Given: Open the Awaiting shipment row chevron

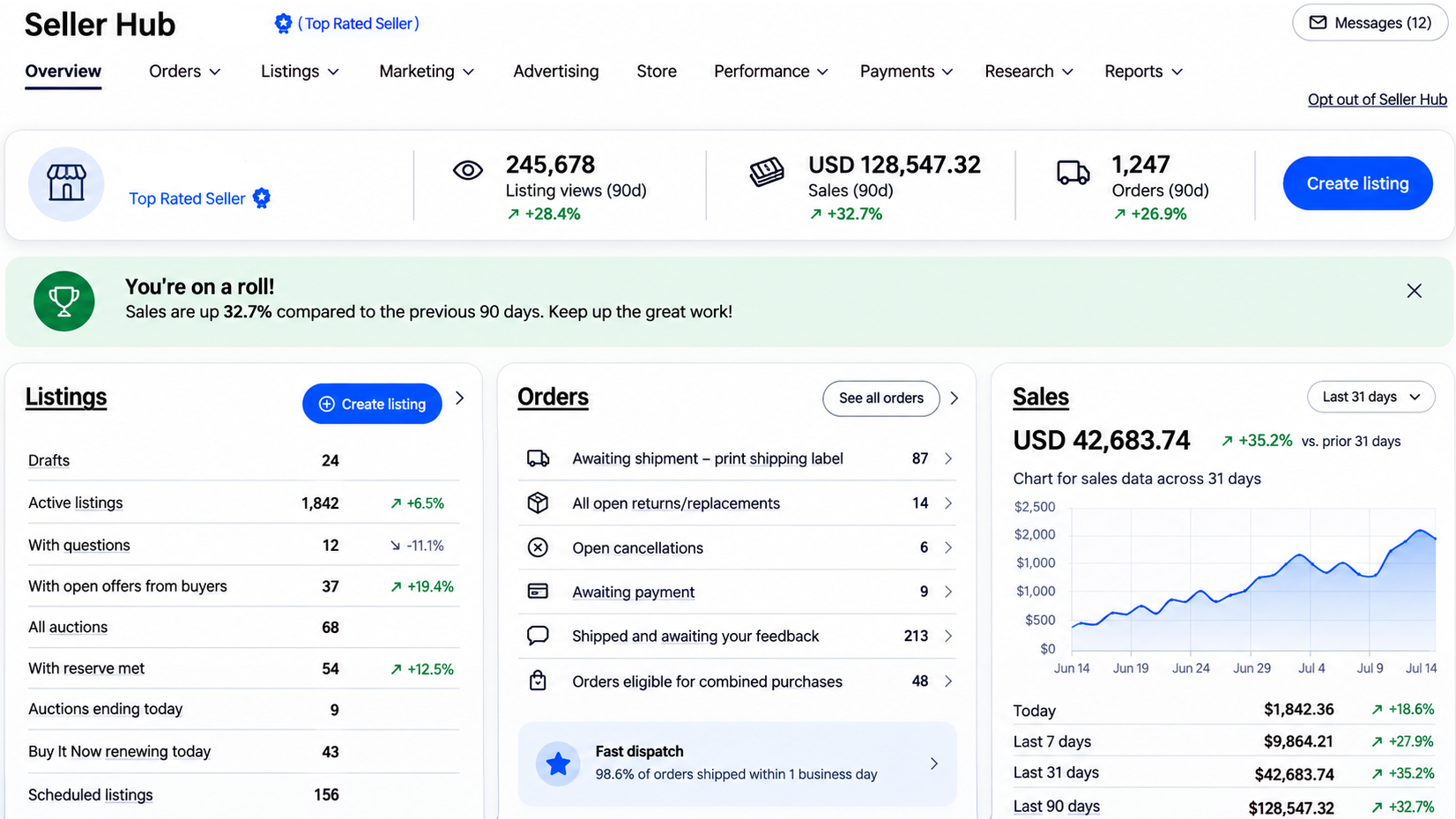Looking at the screenshot, I should coord(948,458).
